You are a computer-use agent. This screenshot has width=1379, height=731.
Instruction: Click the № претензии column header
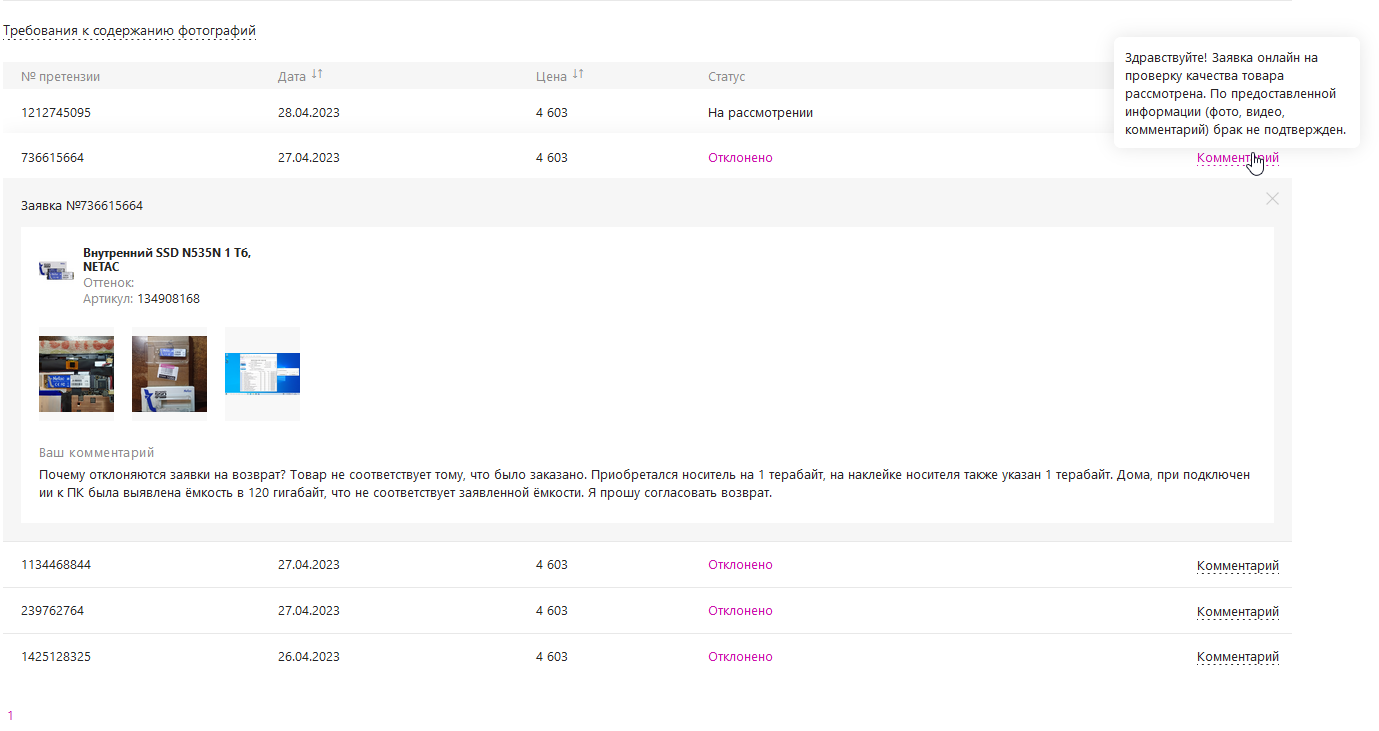pos(60,77)
